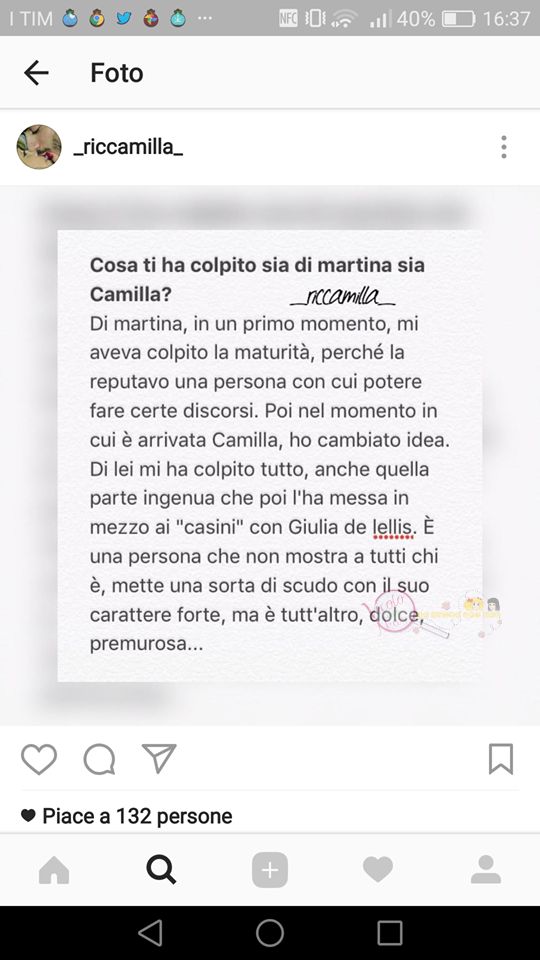
Task: Tap Android recent apps square button
Action: coord(390,933)
